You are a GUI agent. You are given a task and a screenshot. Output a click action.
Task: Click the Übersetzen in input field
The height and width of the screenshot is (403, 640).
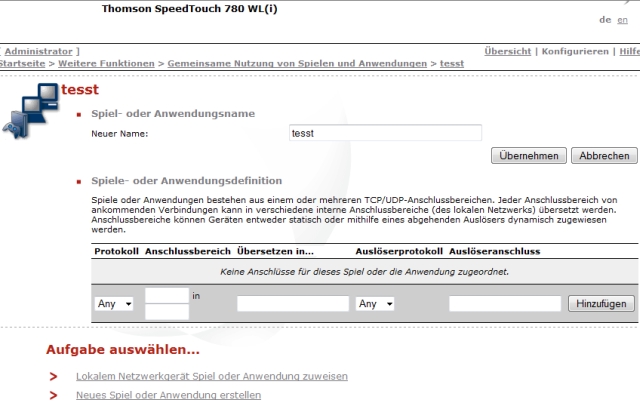pos(293,304)
